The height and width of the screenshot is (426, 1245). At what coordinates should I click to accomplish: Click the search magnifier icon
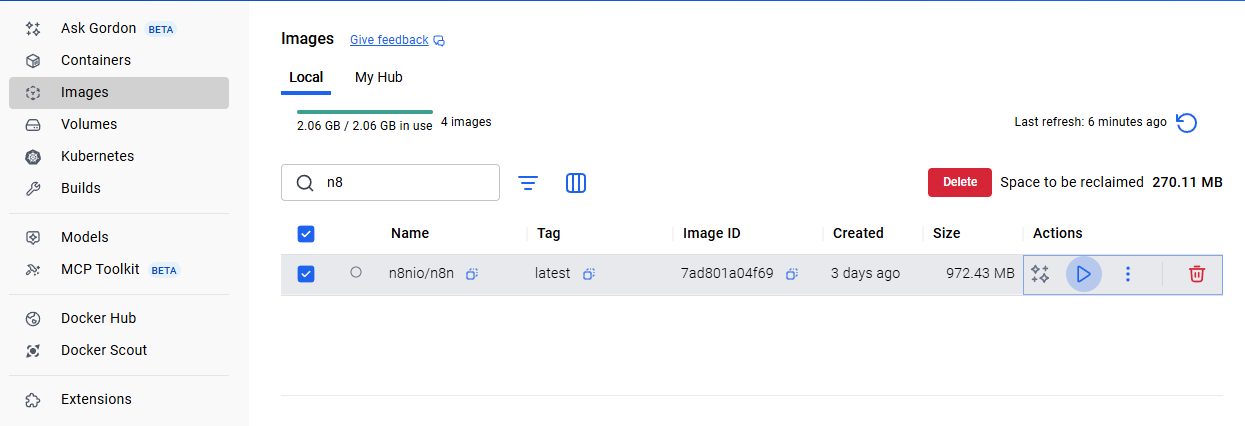click(x=304, y=183)
